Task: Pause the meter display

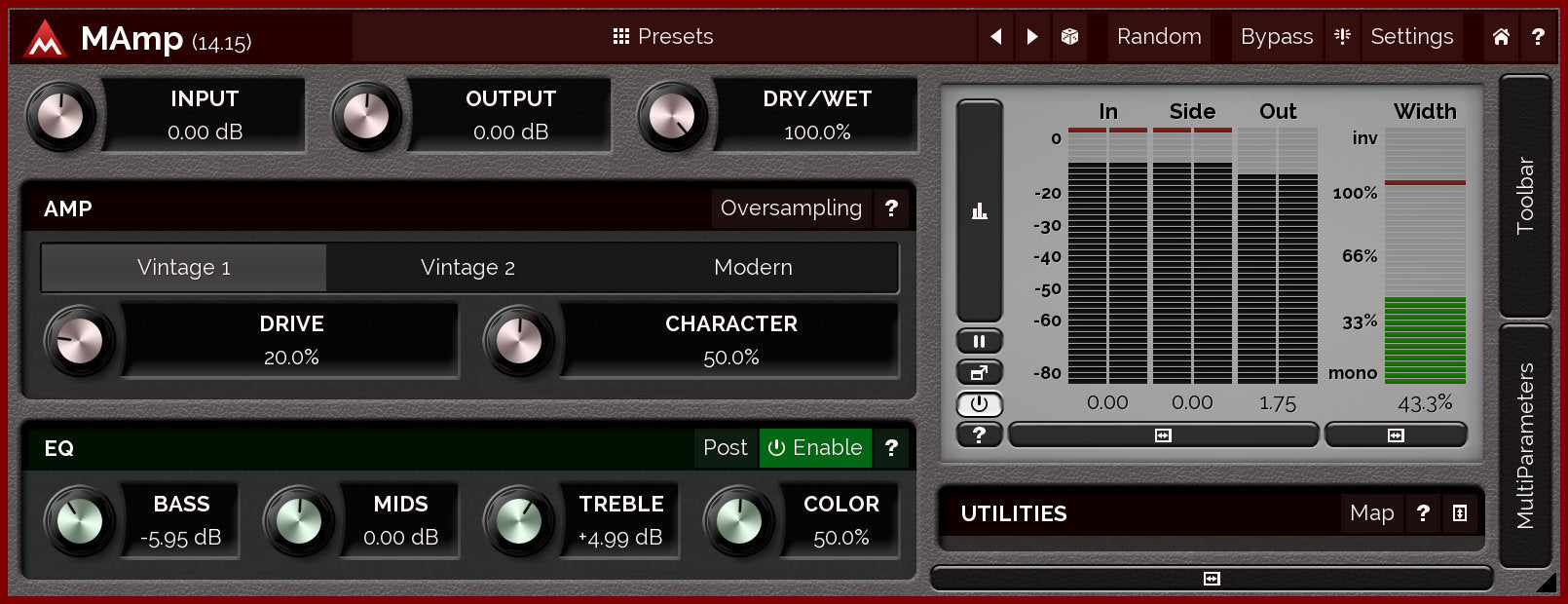Action: (979, 341)
